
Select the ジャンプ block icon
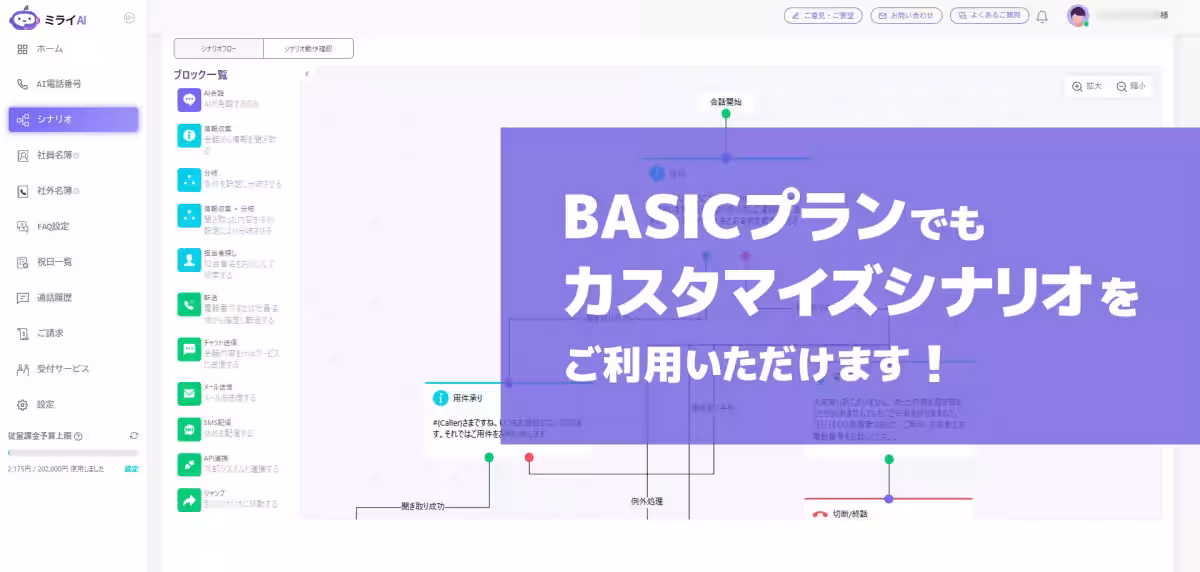click(189, 499)
